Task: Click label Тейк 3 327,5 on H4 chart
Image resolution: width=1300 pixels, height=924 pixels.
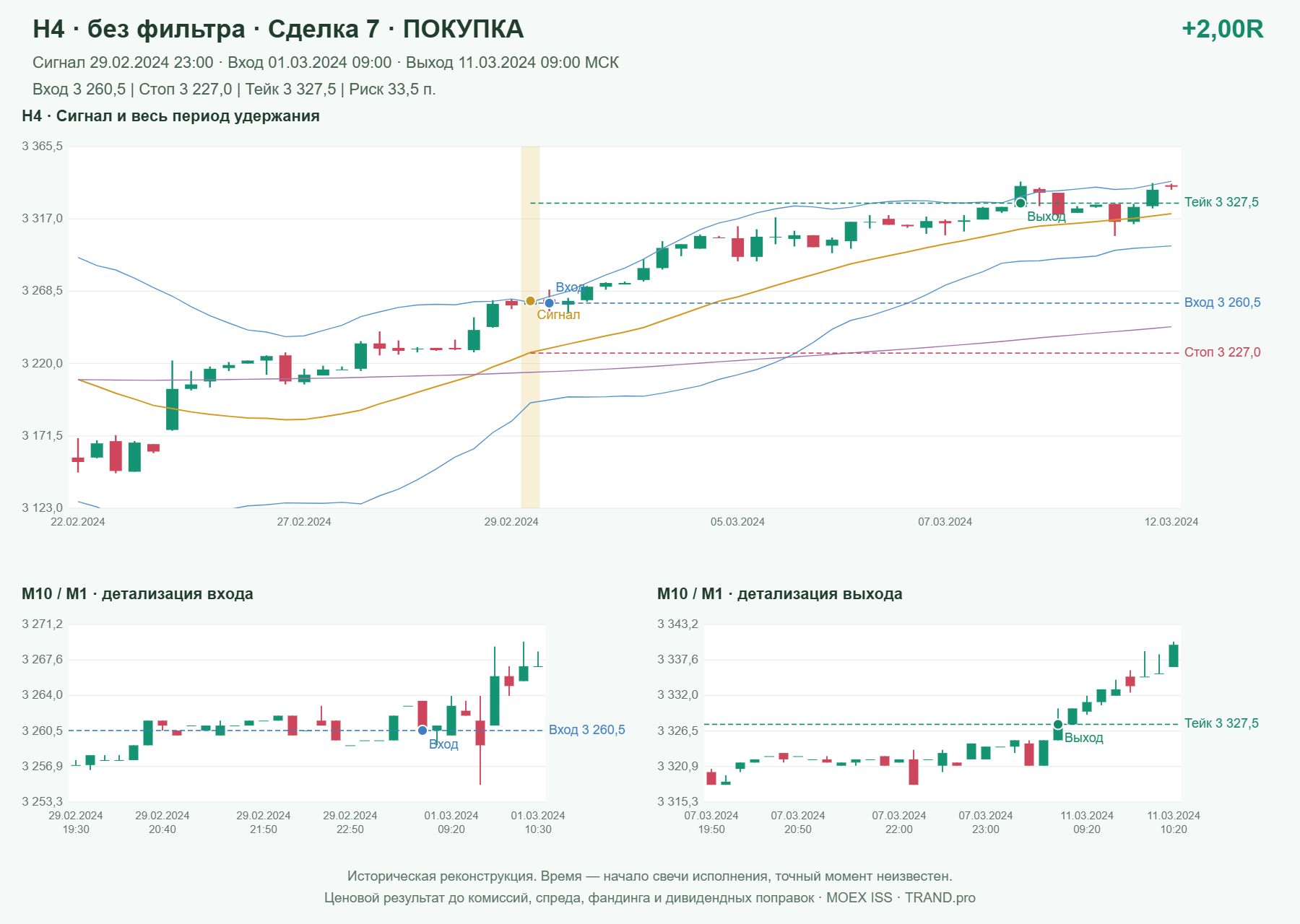Action: (1221, 202)
